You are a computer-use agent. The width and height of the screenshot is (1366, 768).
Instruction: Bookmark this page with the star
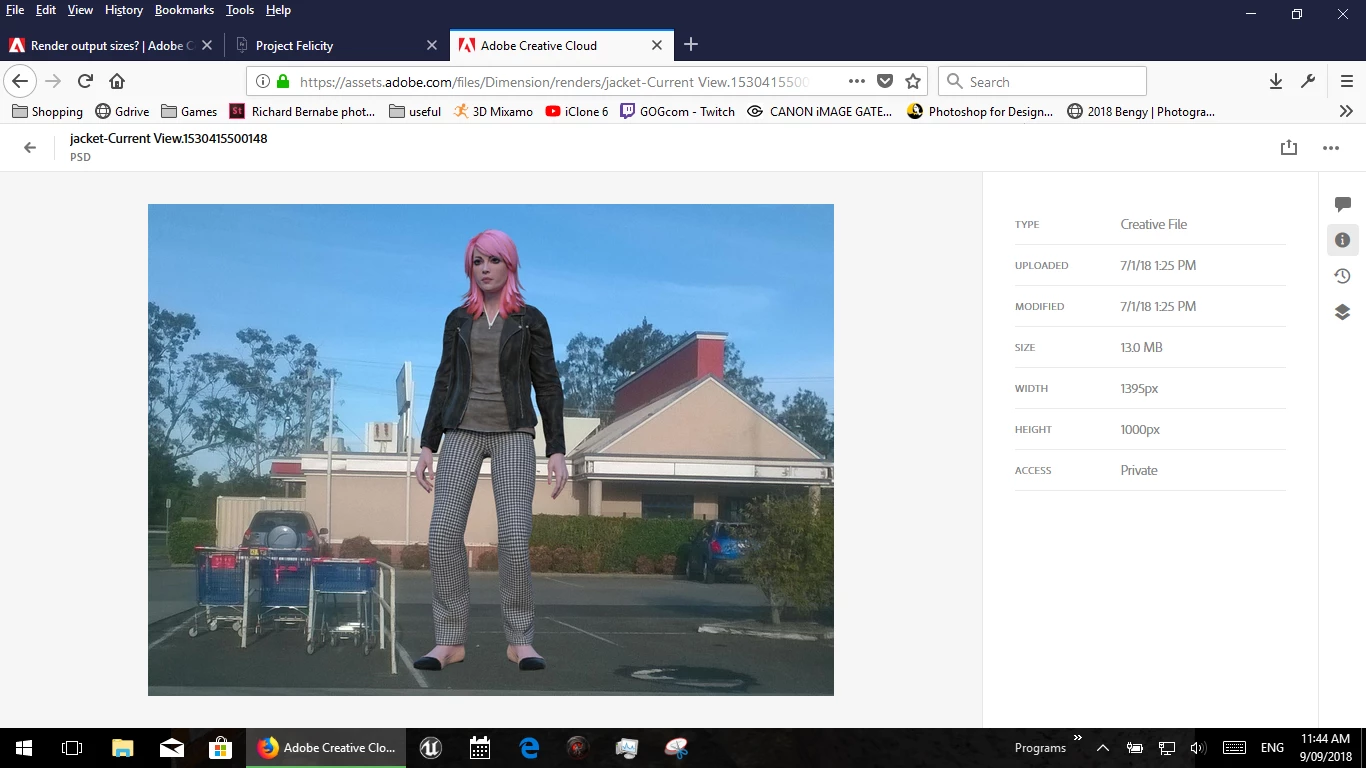(913, 81)
